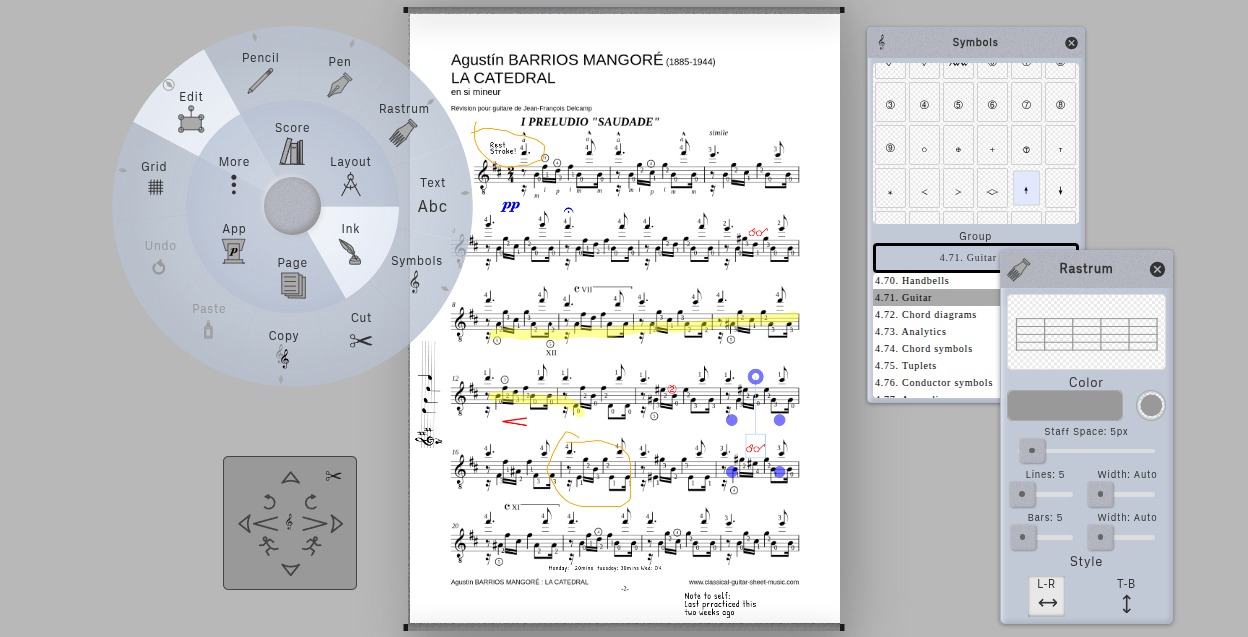
Task: Pick the circled 9 symbol
Action: 890,147
